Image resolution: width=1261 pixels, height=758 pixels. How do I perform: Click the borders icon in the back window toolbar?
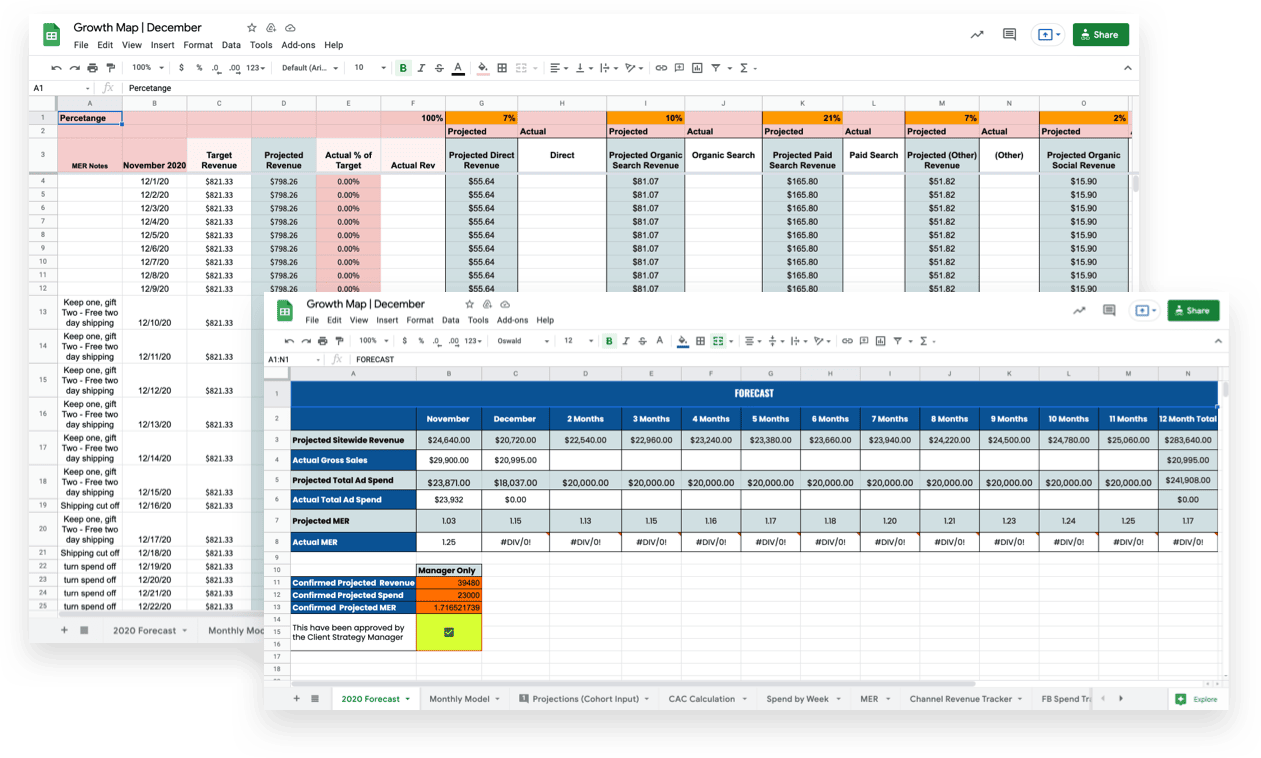(x=501, y=68)
